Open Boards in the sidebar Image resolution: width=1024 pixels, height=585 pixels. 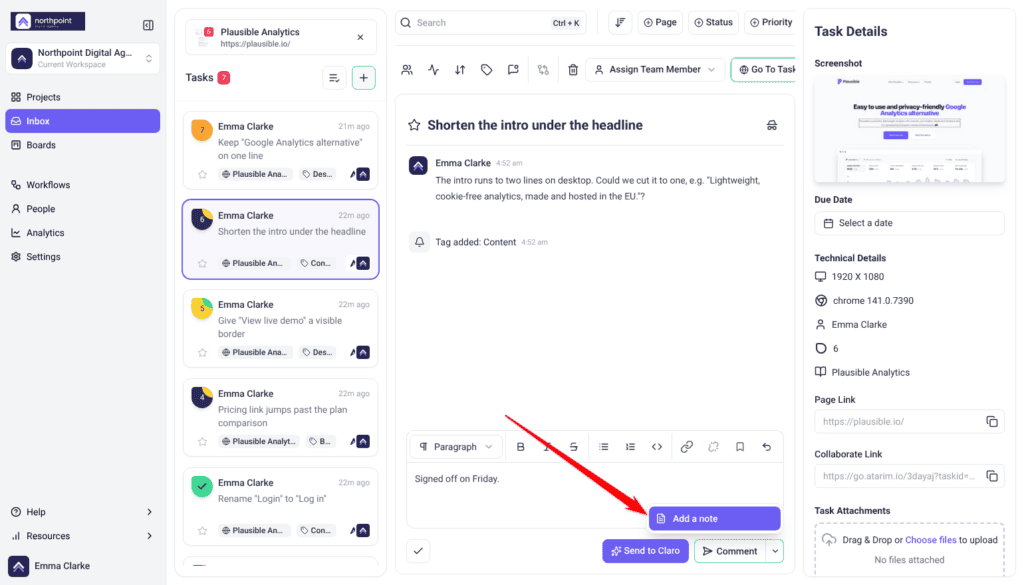tap(82, 145)
